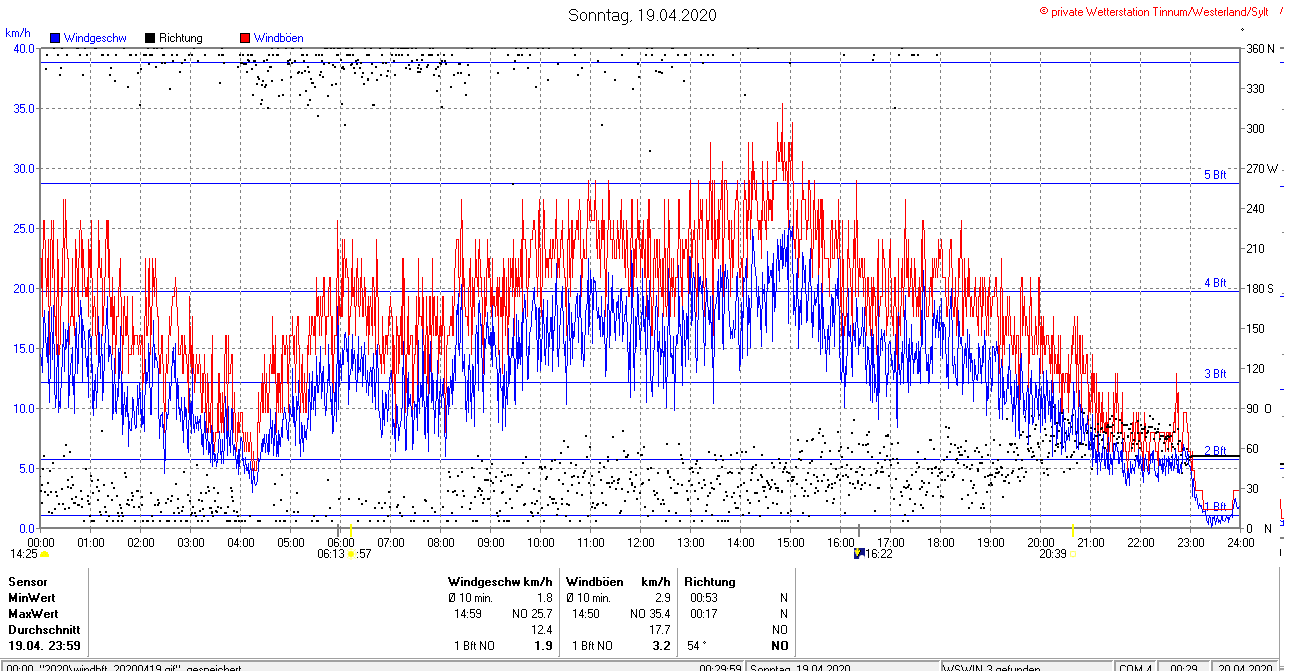Click the black Richtung legend swatch

pyautogui.click(x=150, y=38)
